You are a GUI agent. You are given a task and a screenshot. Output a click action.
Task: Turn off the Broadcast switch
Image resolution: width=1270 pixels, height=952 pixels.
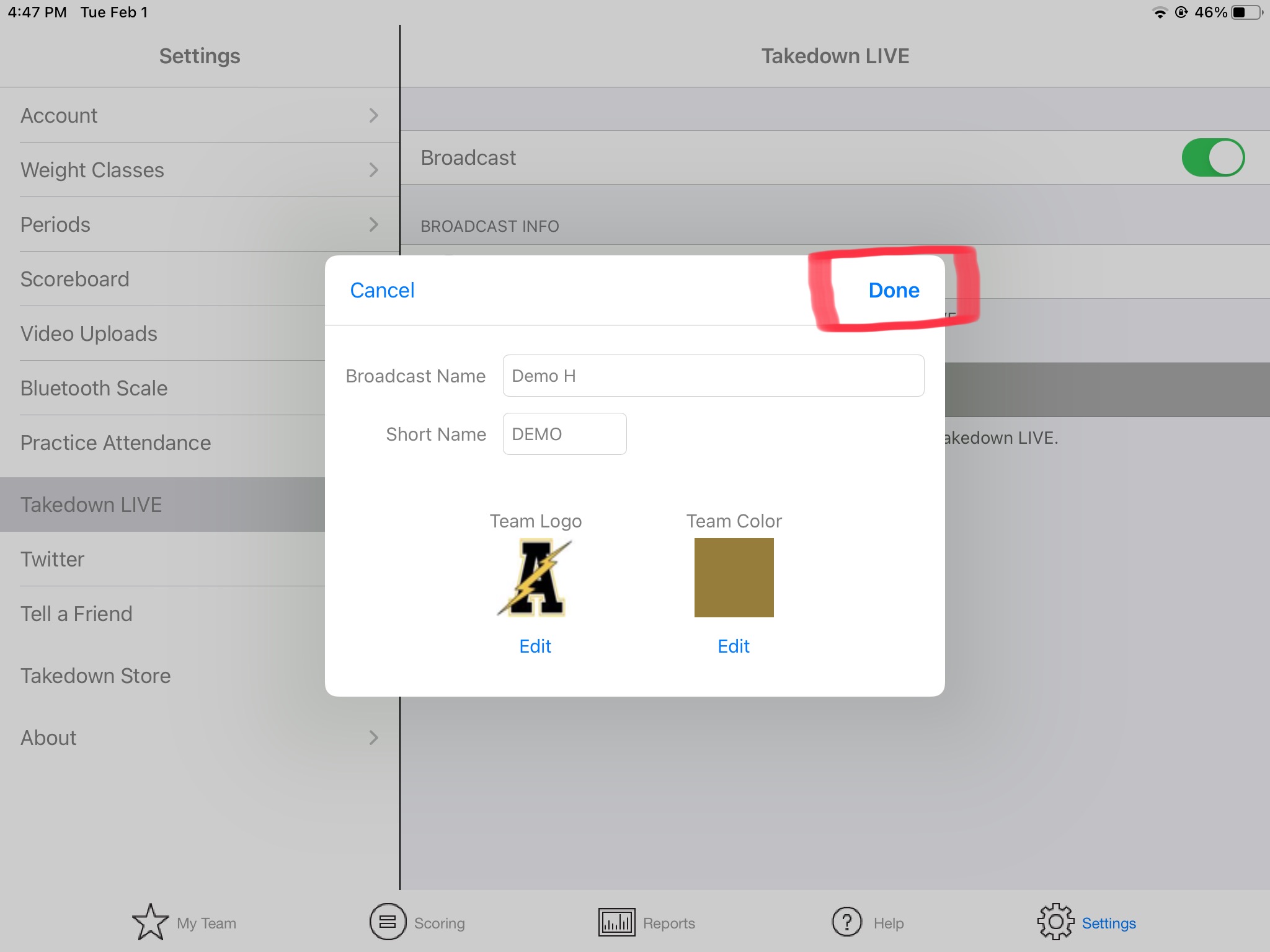(x=1212, y=157)
